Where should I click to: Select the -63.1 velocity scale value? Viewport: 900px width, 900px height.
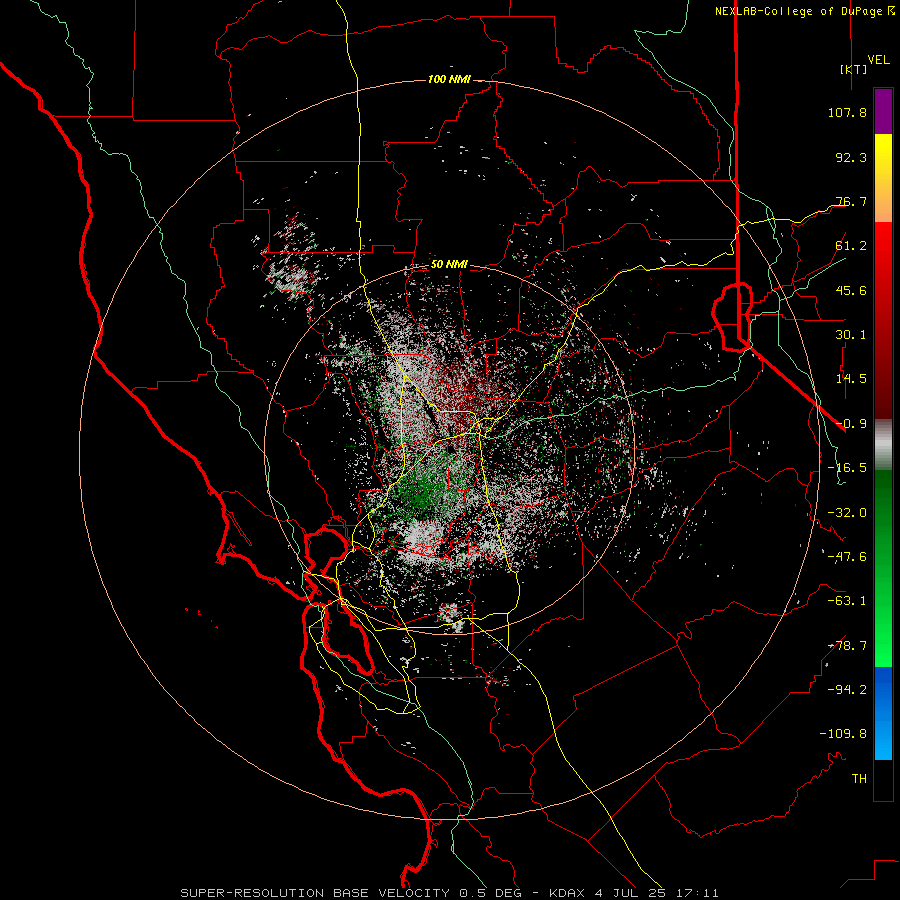(847, 601)
